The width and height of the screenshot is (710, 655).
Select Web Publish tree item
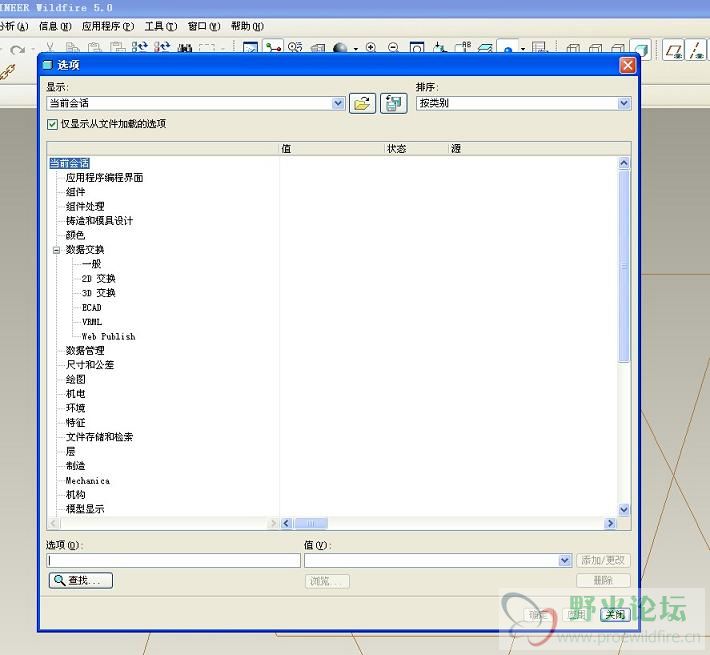[109, 337]
